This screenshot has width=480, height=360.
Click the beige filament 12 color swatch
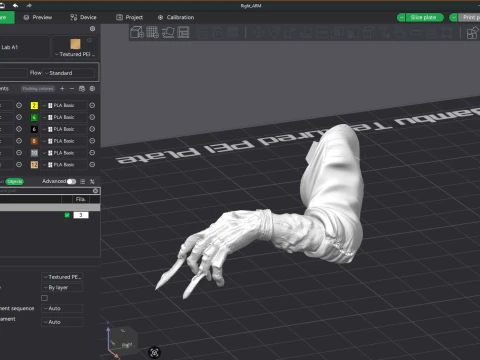(34, 165)
